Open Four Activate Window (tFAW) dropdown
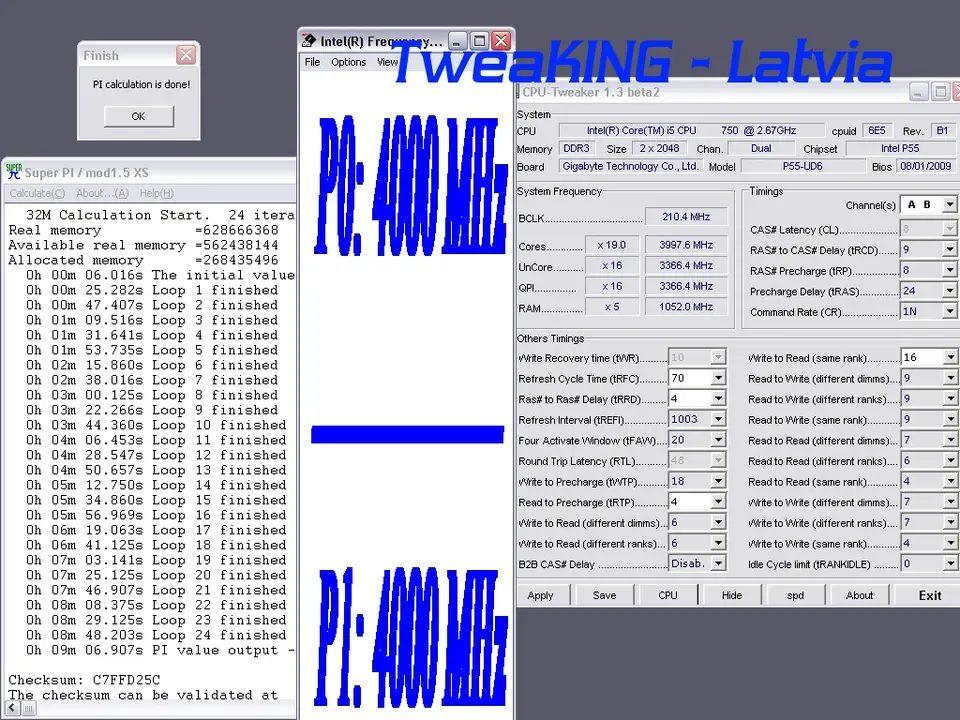960x720 pixels. point(718,440)
